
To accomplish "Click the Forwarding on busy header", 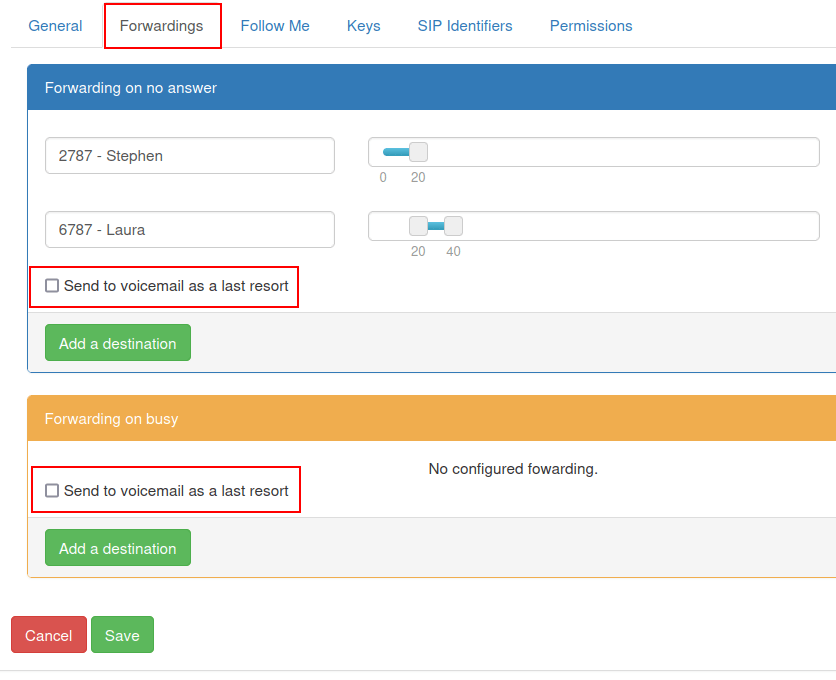I will pyautogui.click(x=110, y=418).
